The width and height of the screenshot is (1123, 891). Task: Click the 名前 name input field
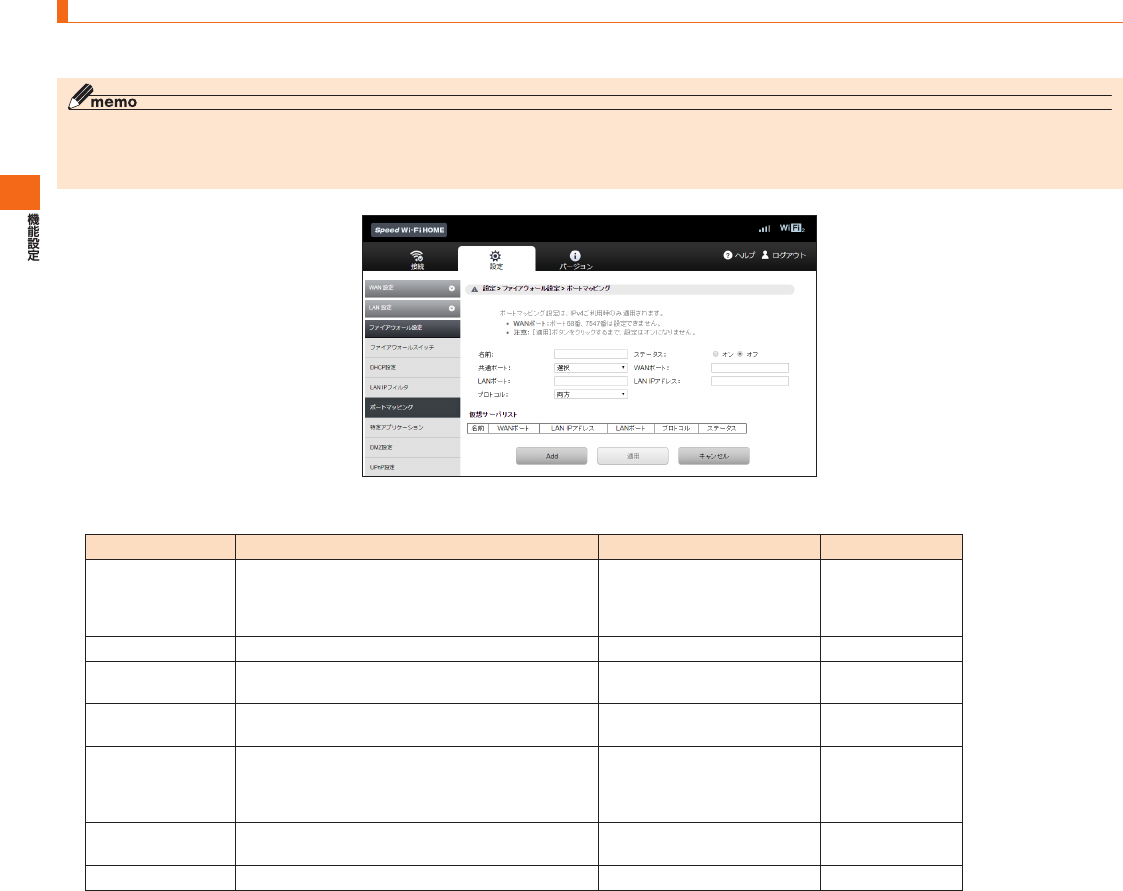tap(591, 355)
